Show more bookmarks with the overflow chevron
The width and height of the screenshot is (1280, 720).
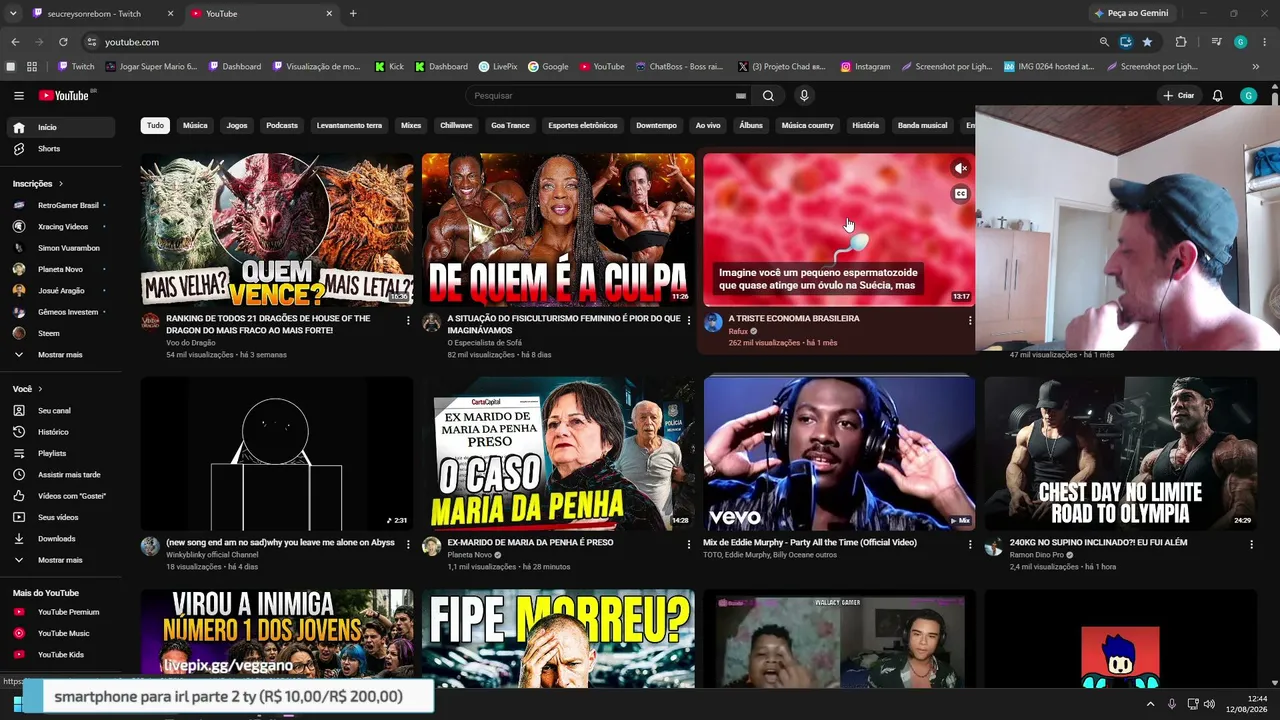1256,67
